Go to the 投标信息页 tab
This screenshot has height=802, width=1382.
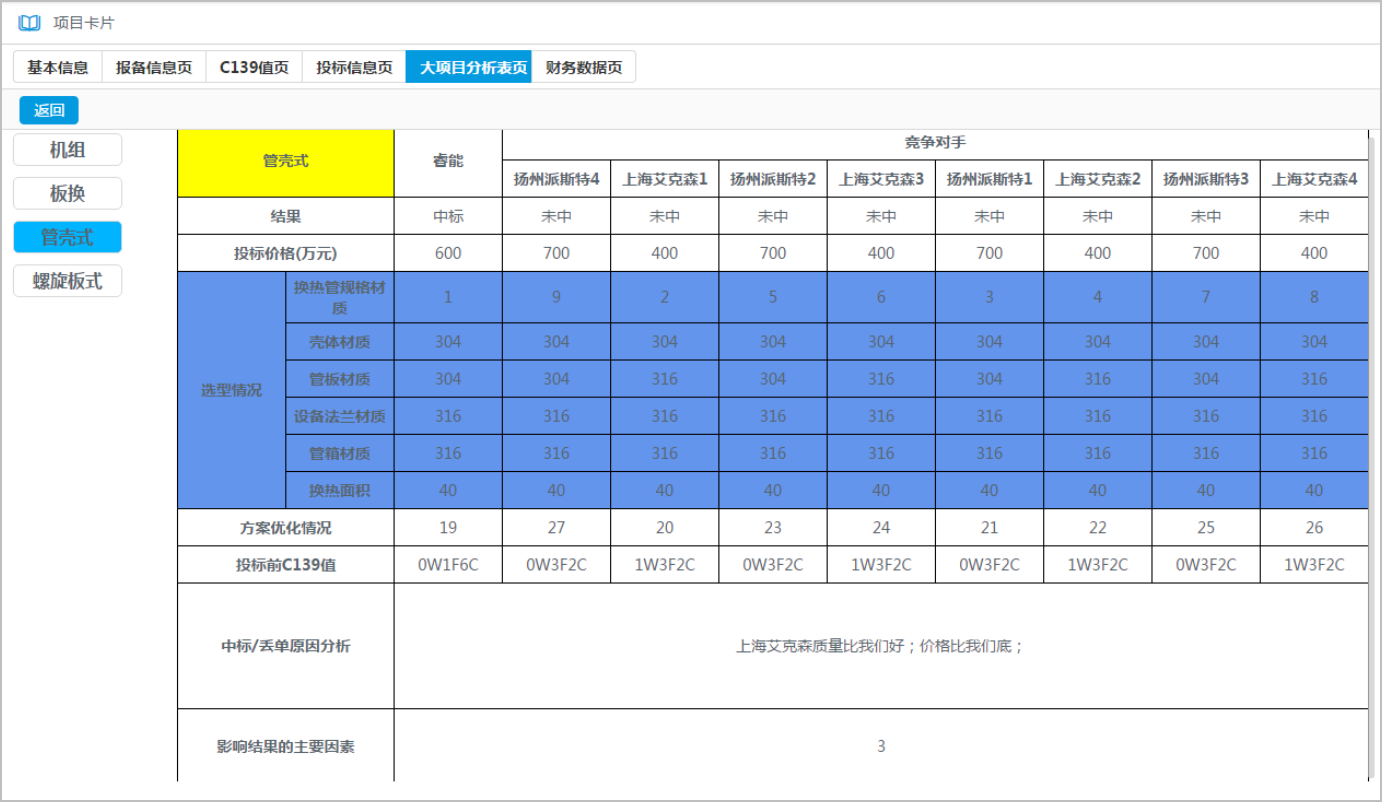[x=354, y=68]
